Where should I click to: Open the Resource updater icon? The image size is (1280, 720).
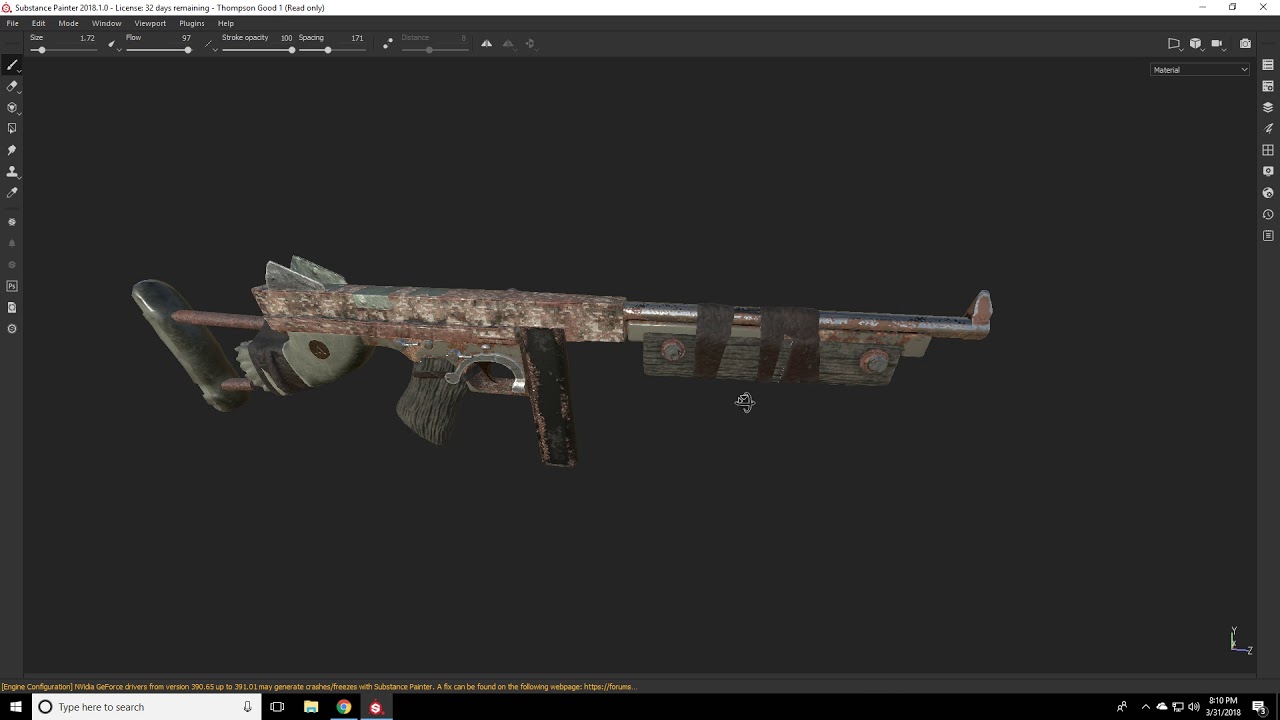(x=12, y=307)
